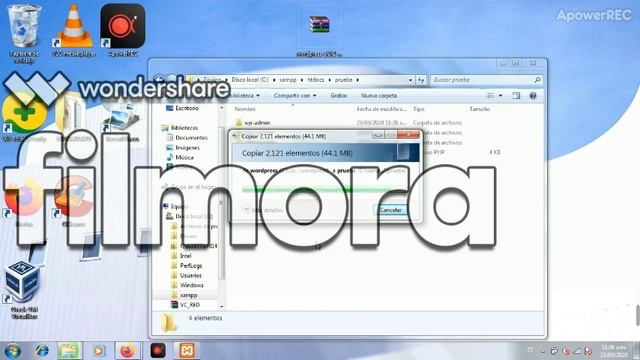Sort by the 'Nombre' column header

pos(245,109)
